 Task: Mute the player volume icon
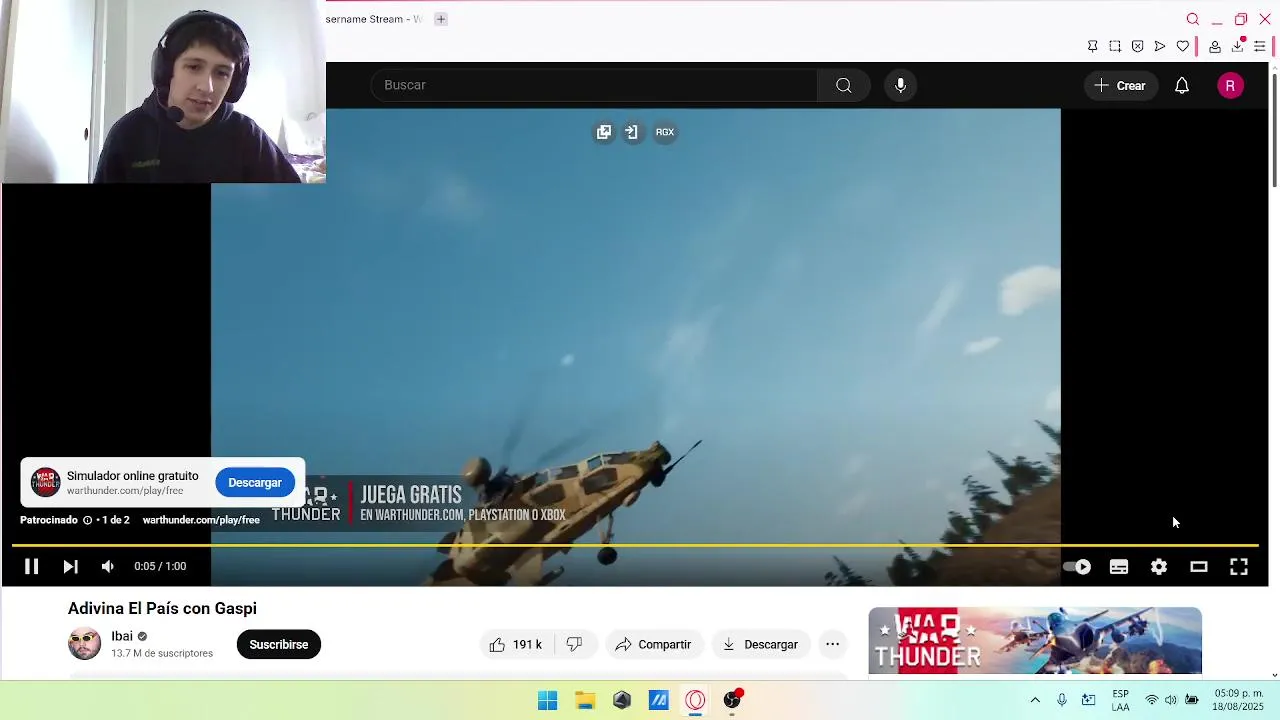(x=108, y=566)
